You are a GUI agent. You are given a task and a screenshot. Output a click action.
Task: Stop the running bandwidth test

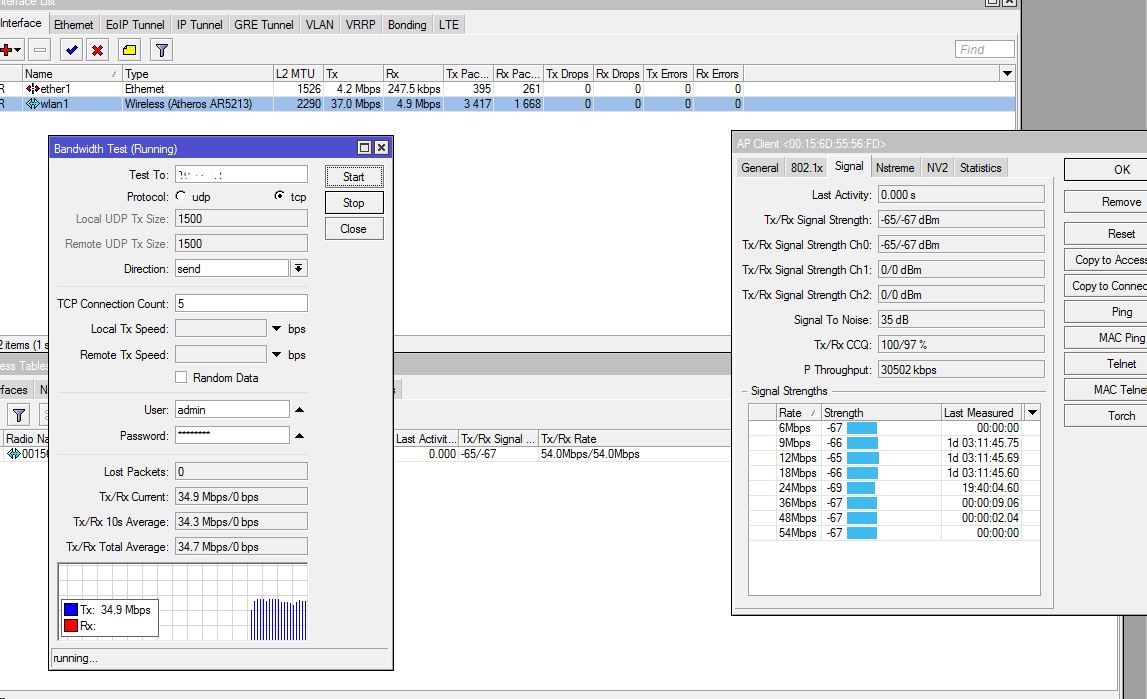coord(353,203)
